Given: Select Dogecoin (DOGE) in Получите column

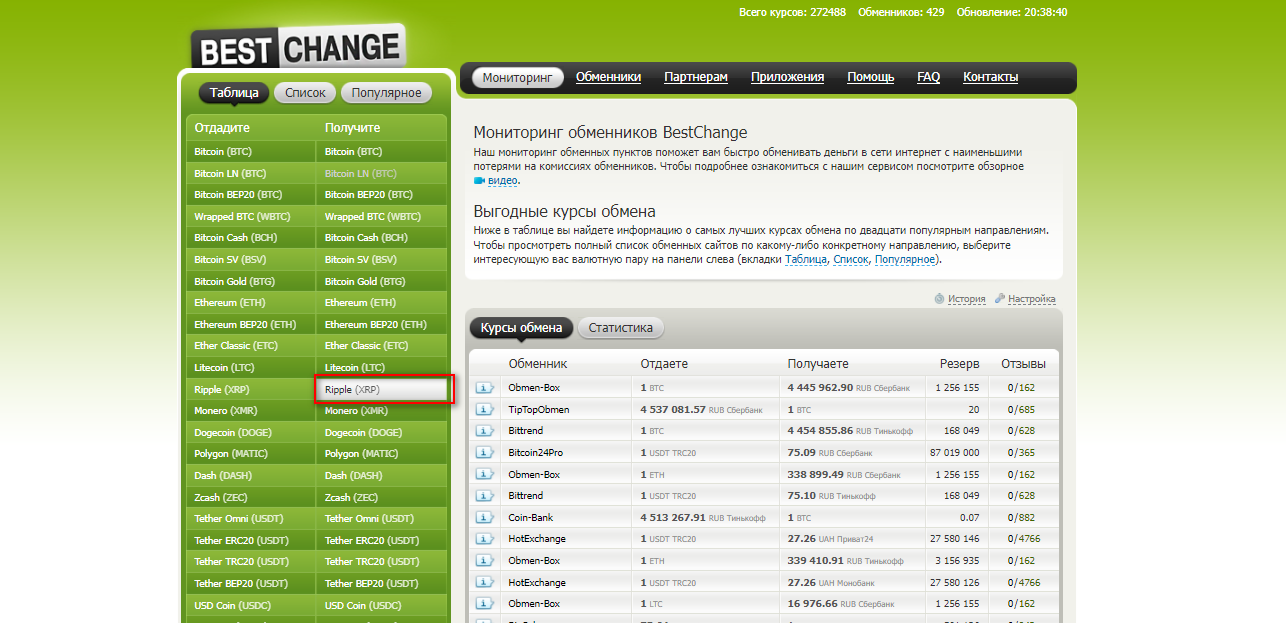Looking at the screenshot, I should tap(382, 433).
